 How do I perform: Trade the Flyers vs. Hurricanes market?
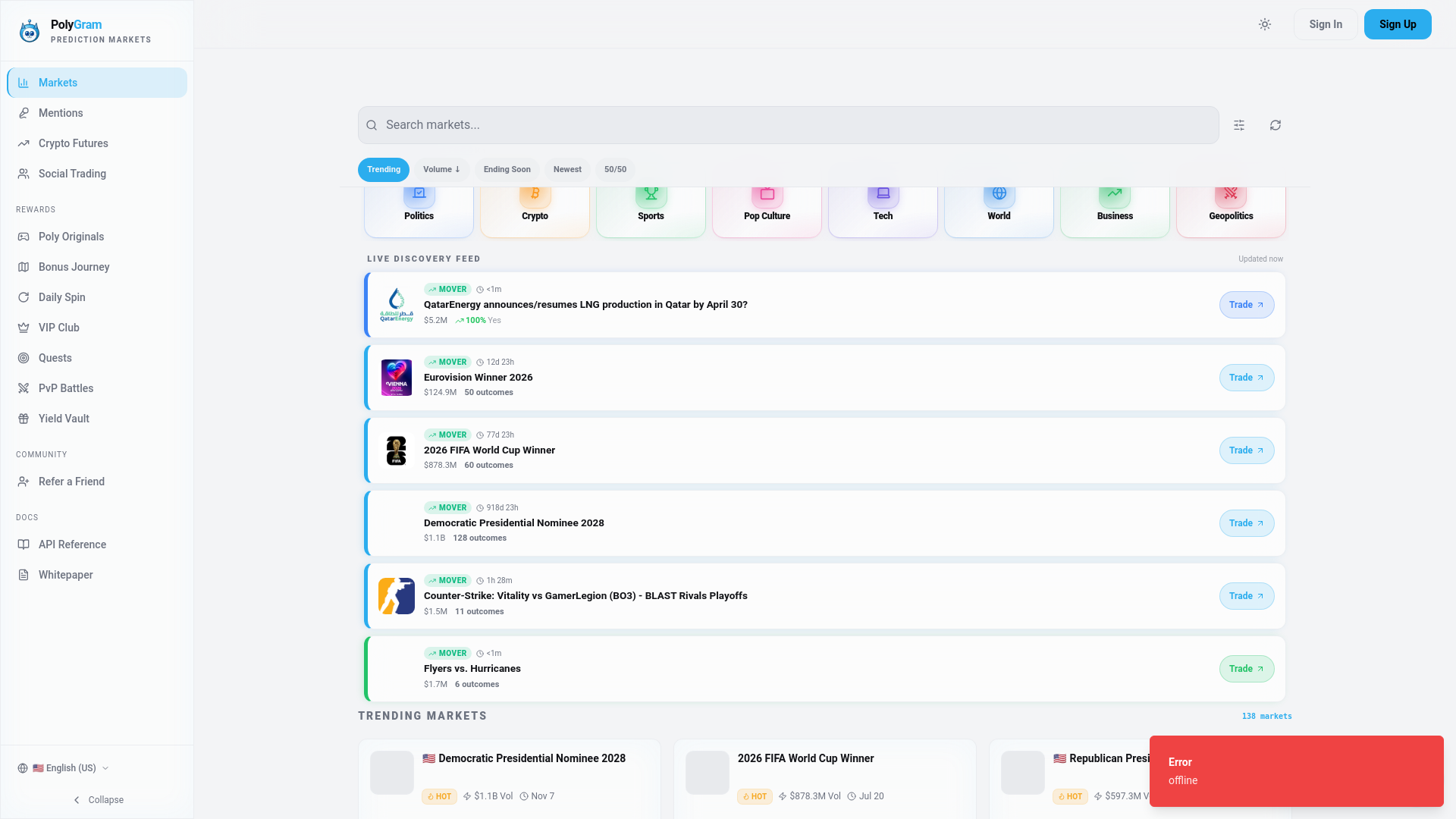[x=1247, y=669]
